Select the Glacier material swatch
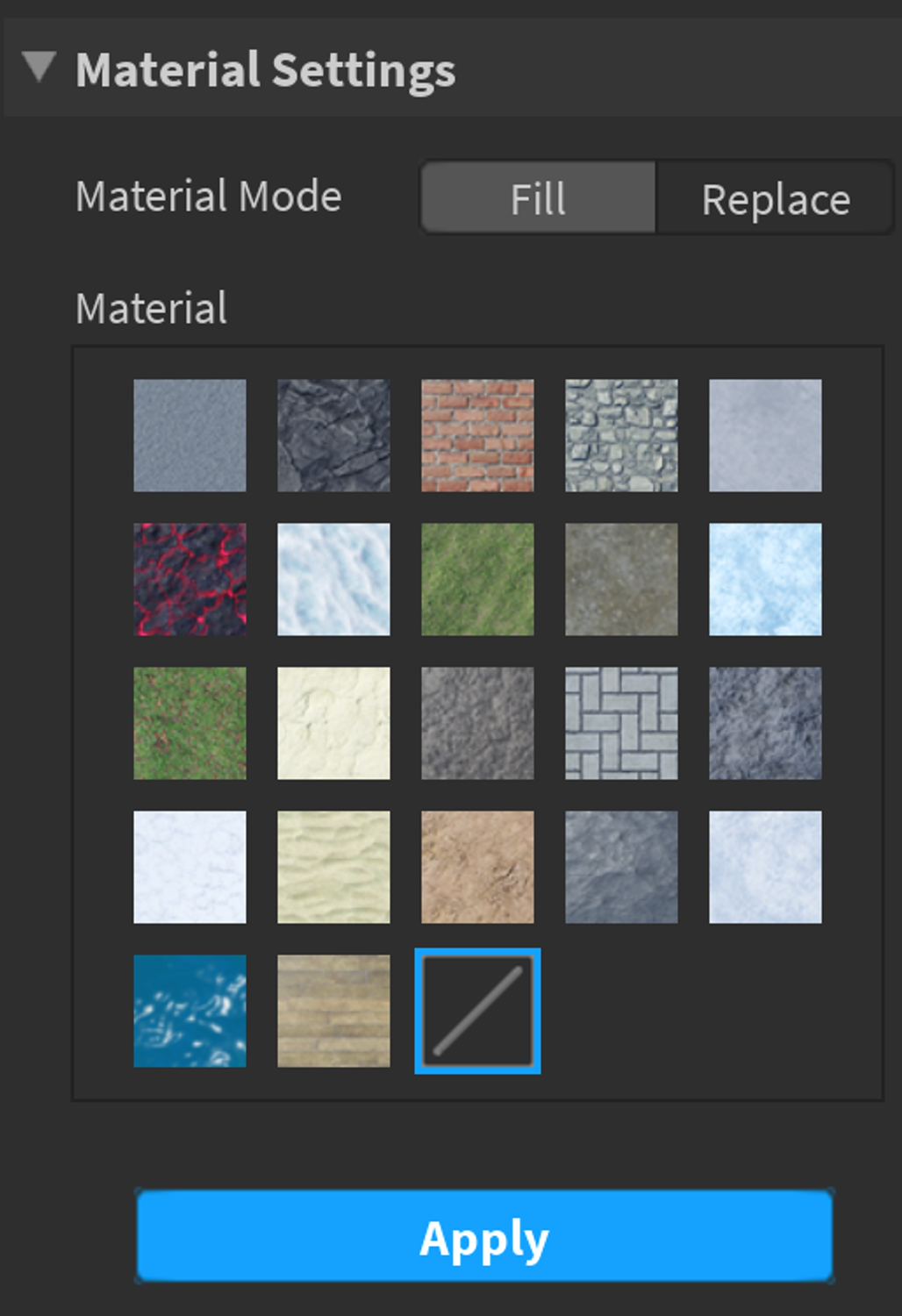 333,579
